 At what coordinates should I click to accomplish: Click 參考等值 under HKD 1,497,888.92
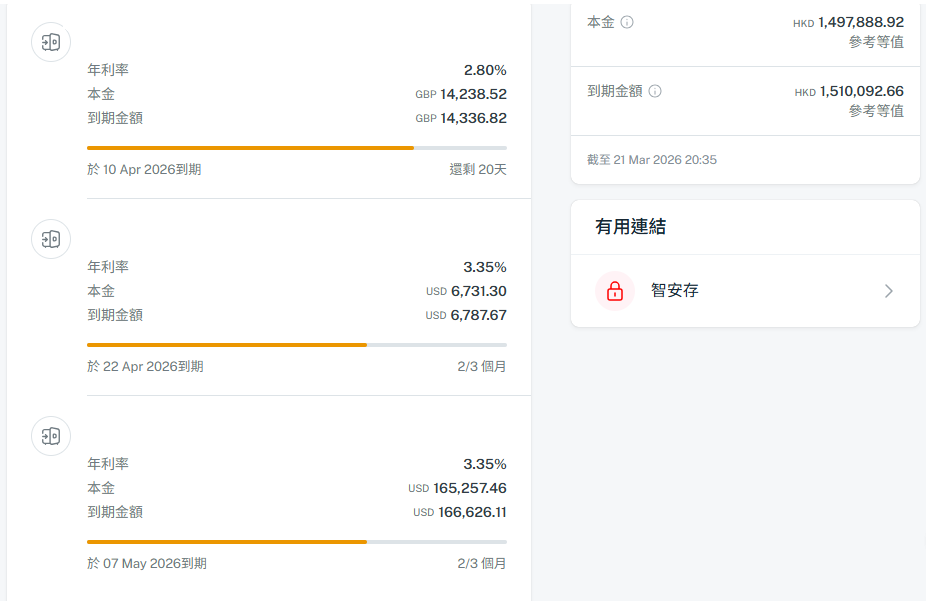[x=876, y=42]
